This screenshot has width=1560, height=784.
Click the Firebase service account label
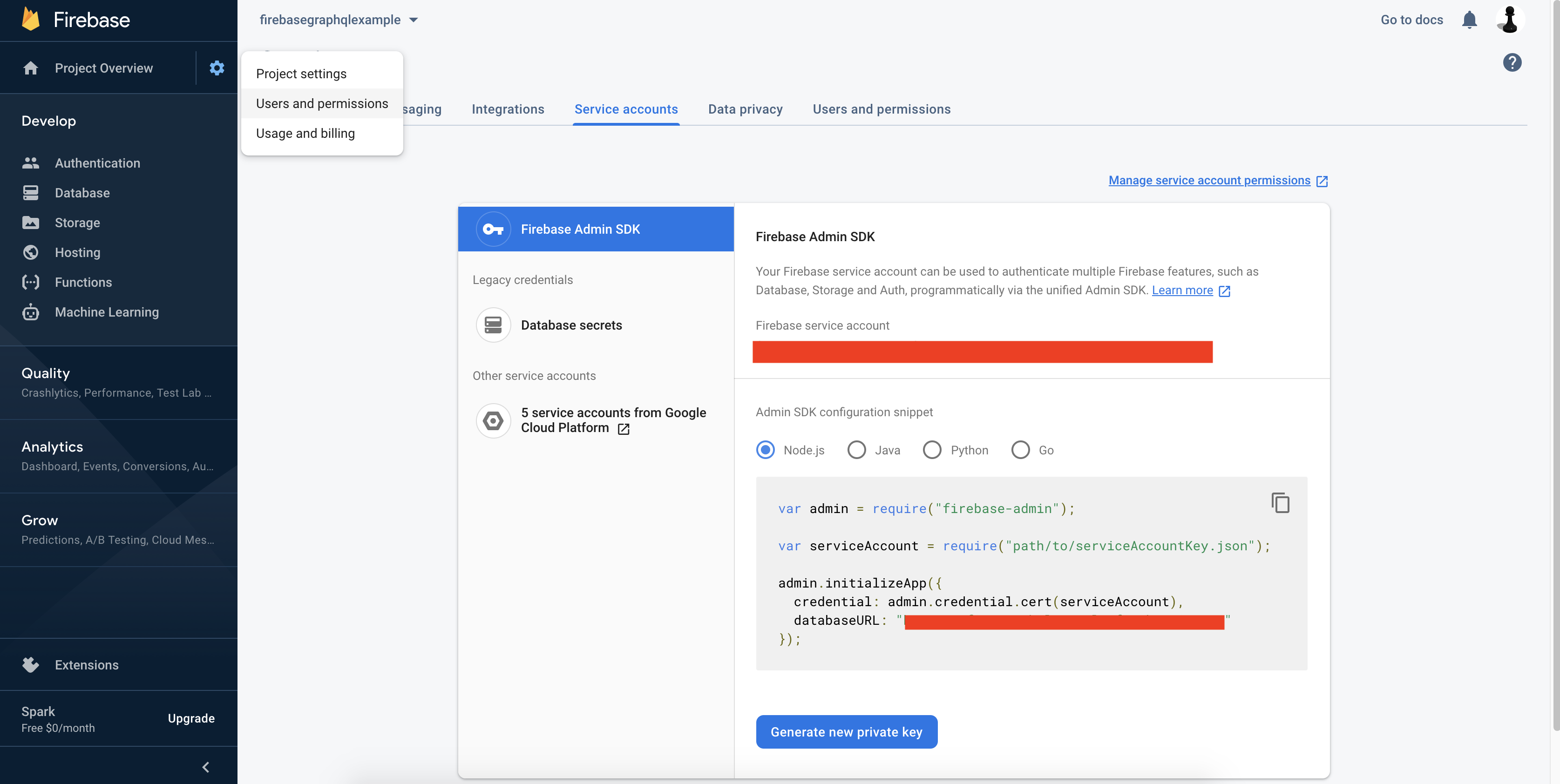tap(822, 326)
